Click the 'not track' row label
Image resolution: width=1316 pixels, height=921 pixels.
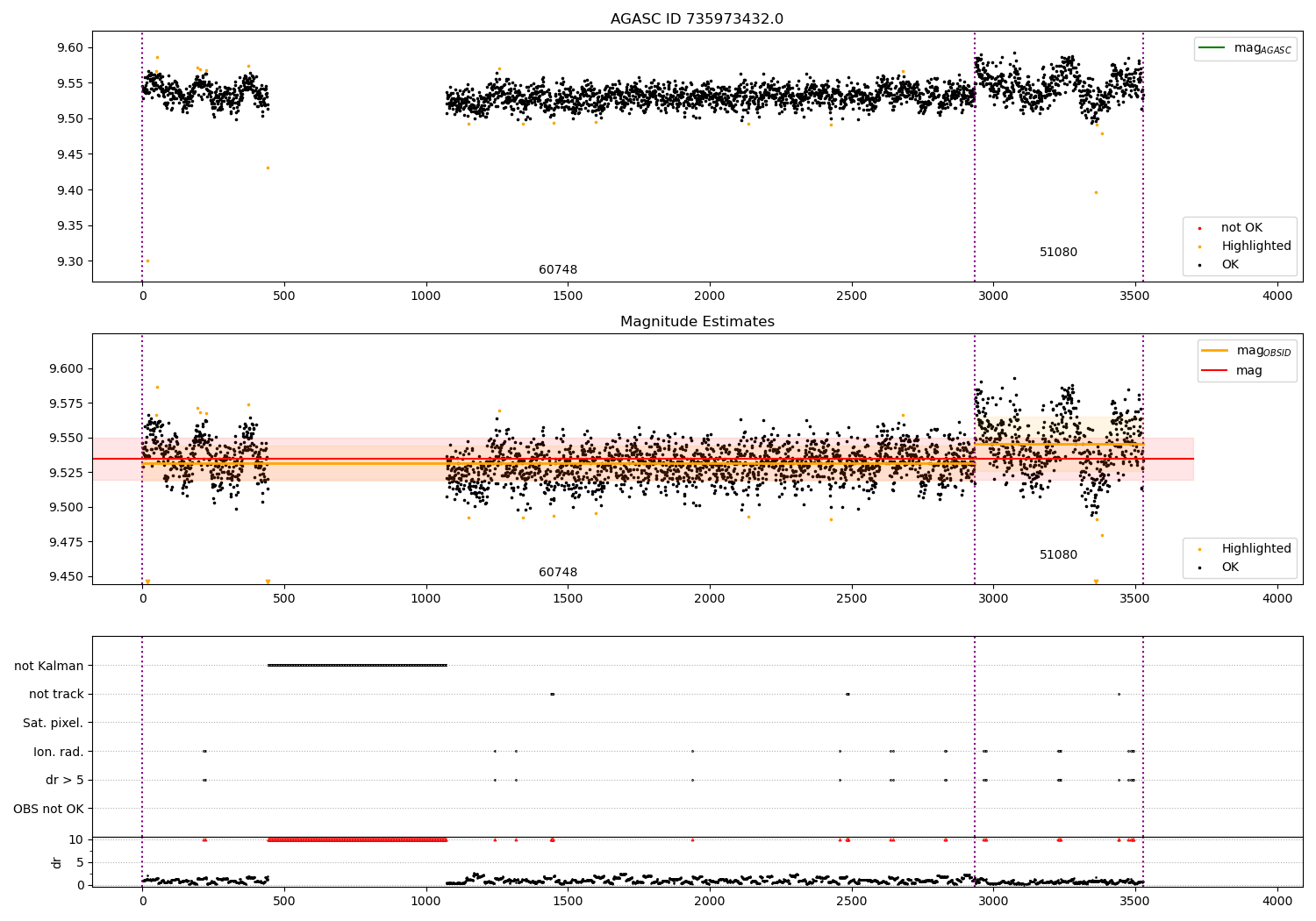[56, 695]
